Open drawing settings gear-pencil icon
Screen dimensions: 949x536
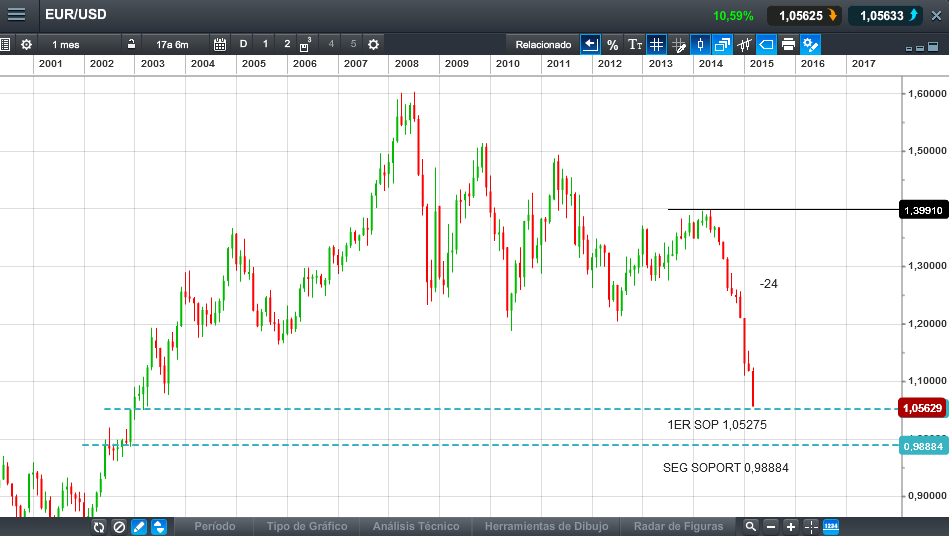810,44
